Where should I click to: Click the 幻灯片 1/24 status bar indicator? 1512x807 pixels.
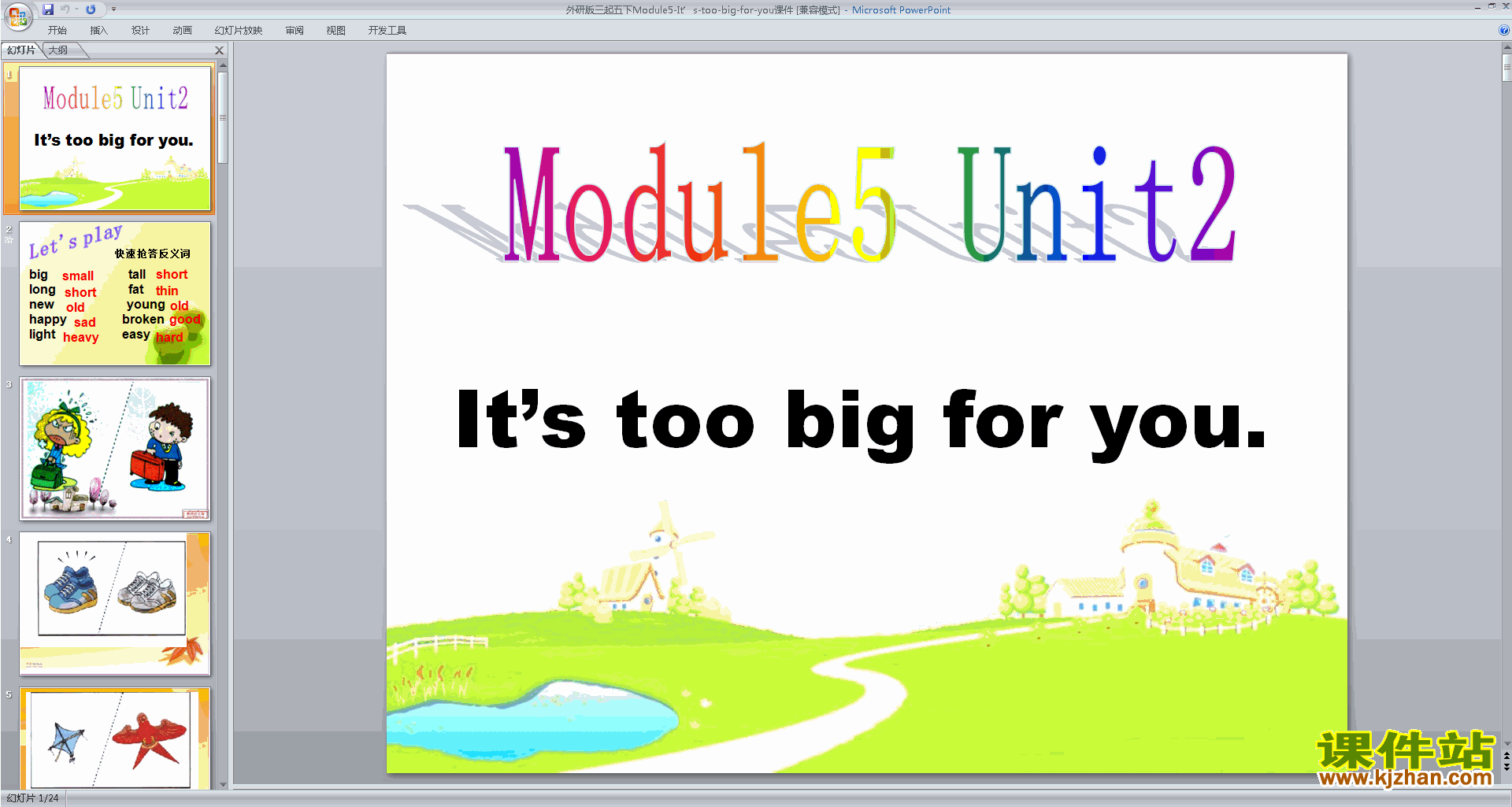coord(33,798)
